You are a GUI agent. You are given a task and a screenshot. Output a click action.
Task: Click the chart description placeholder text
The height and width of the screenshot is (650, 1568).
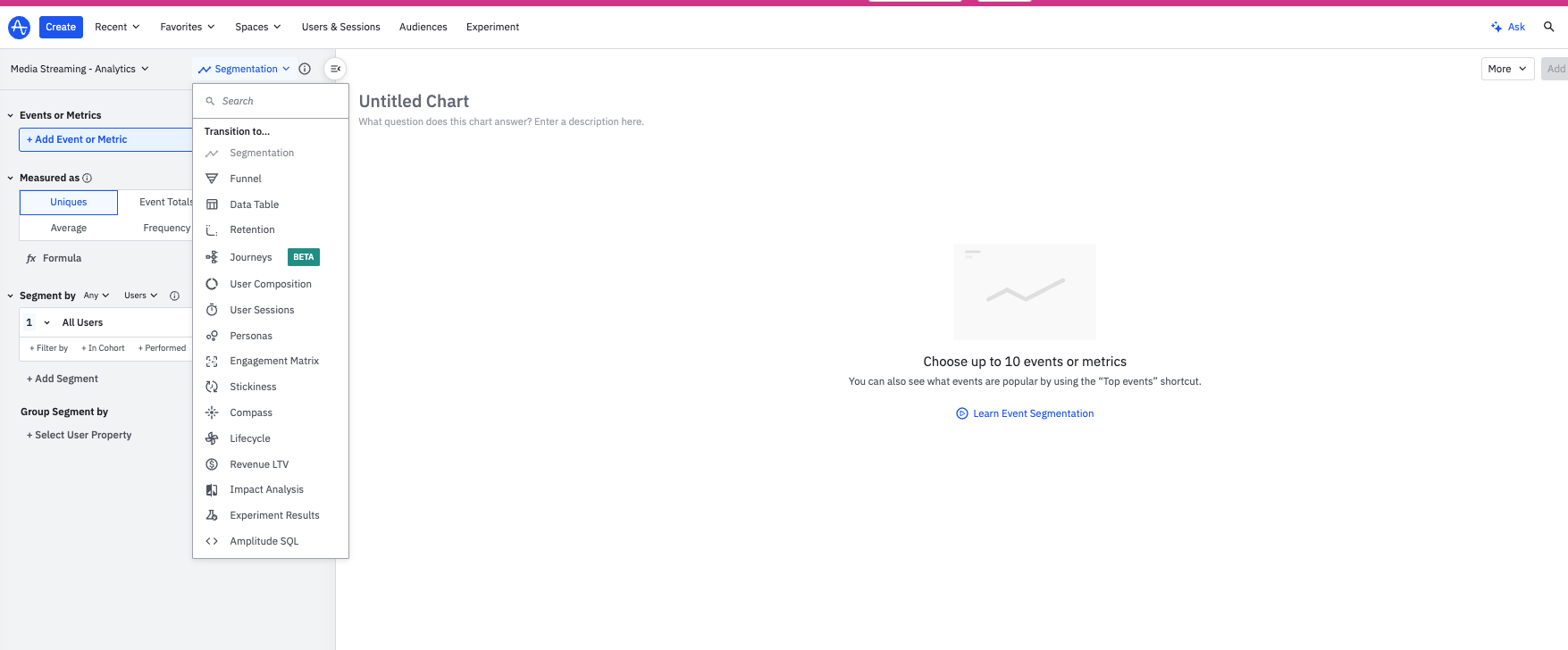[501, 121]
